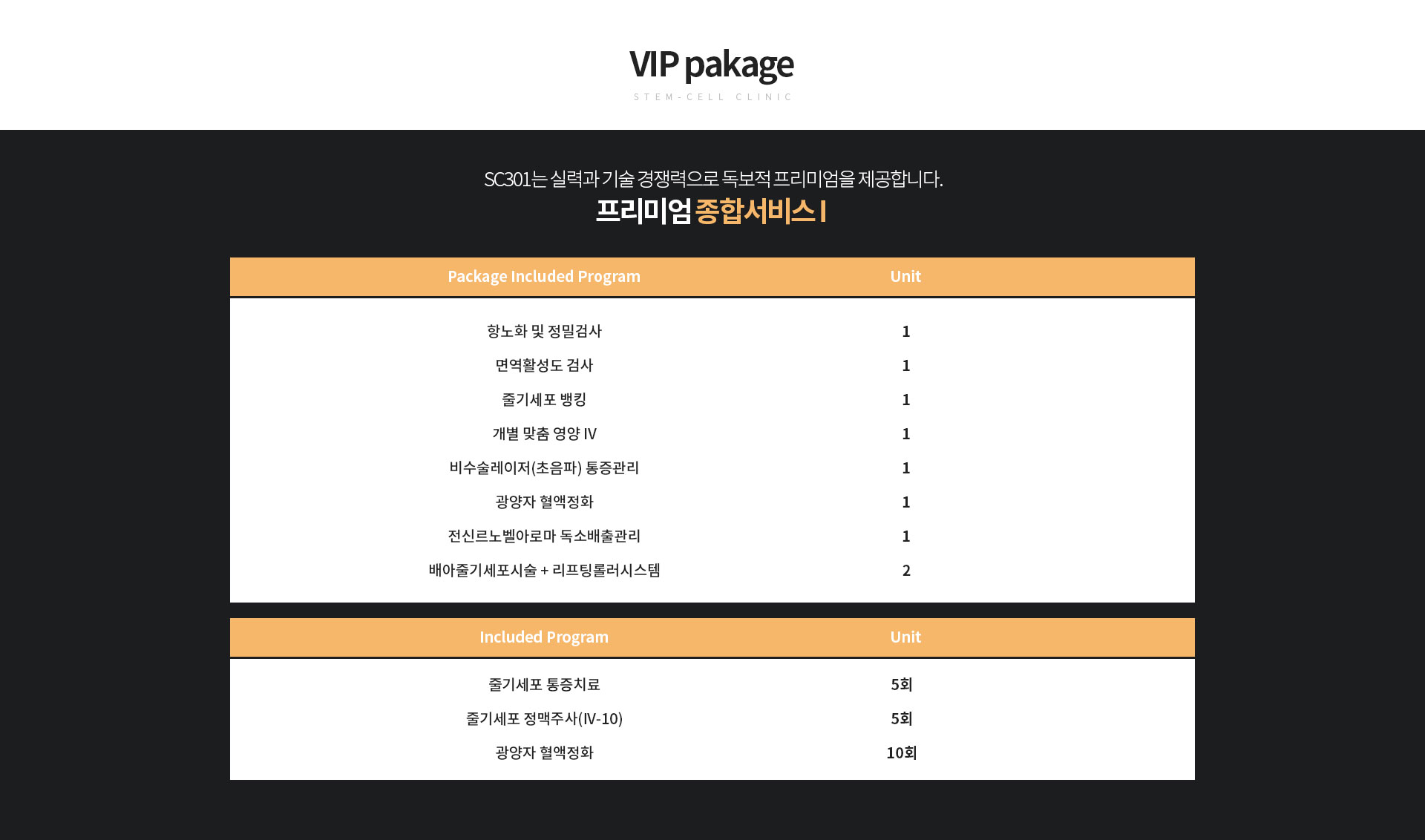
Task: Click the STEM-CELL CLINIC subtitle
Action: pyautogui.click(x=712, y=97)
